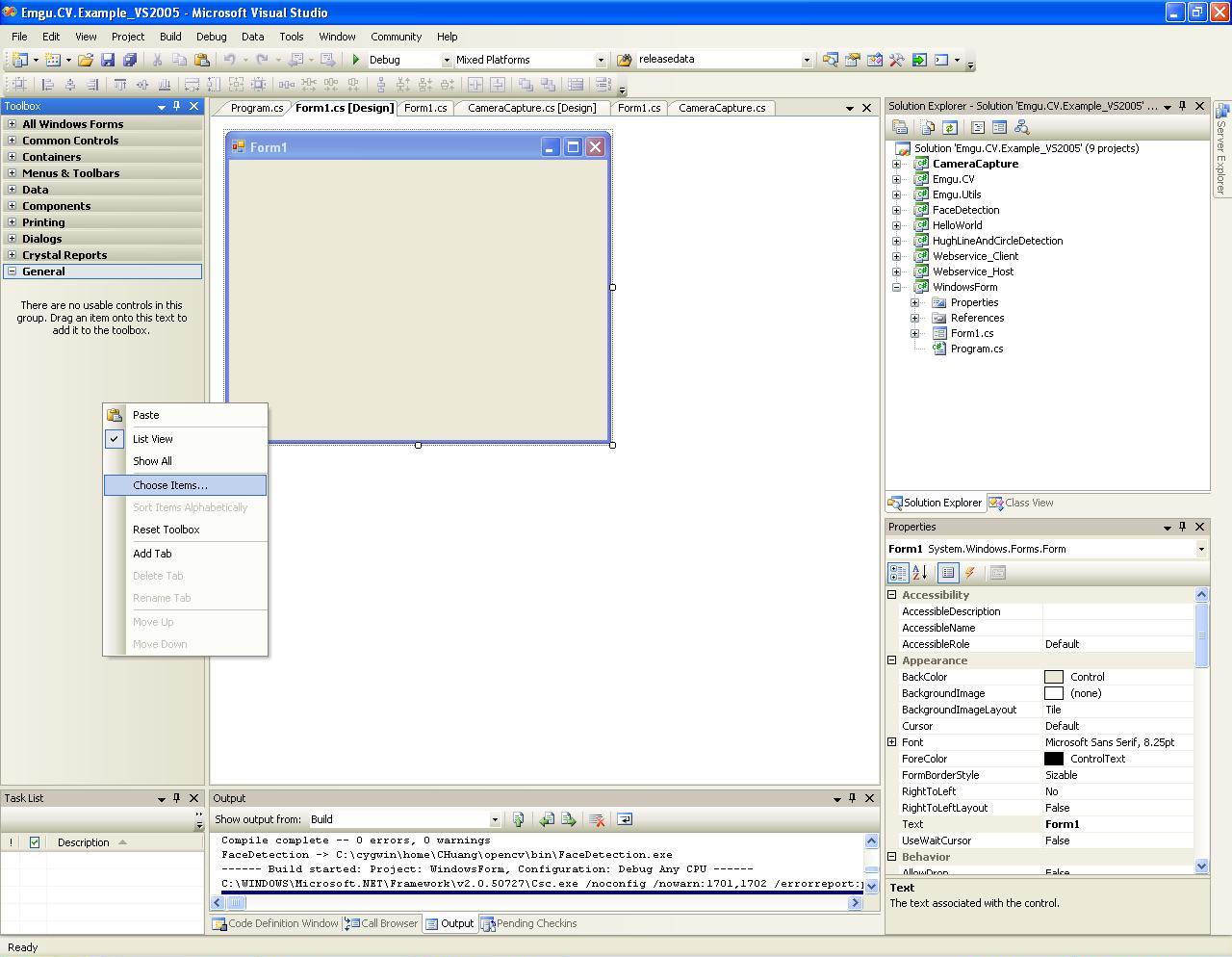Toggle auto-hide pin on Properties panel
Image resolution: width=1232 pixels, height=957 pixels.
tap(1183, 527)
